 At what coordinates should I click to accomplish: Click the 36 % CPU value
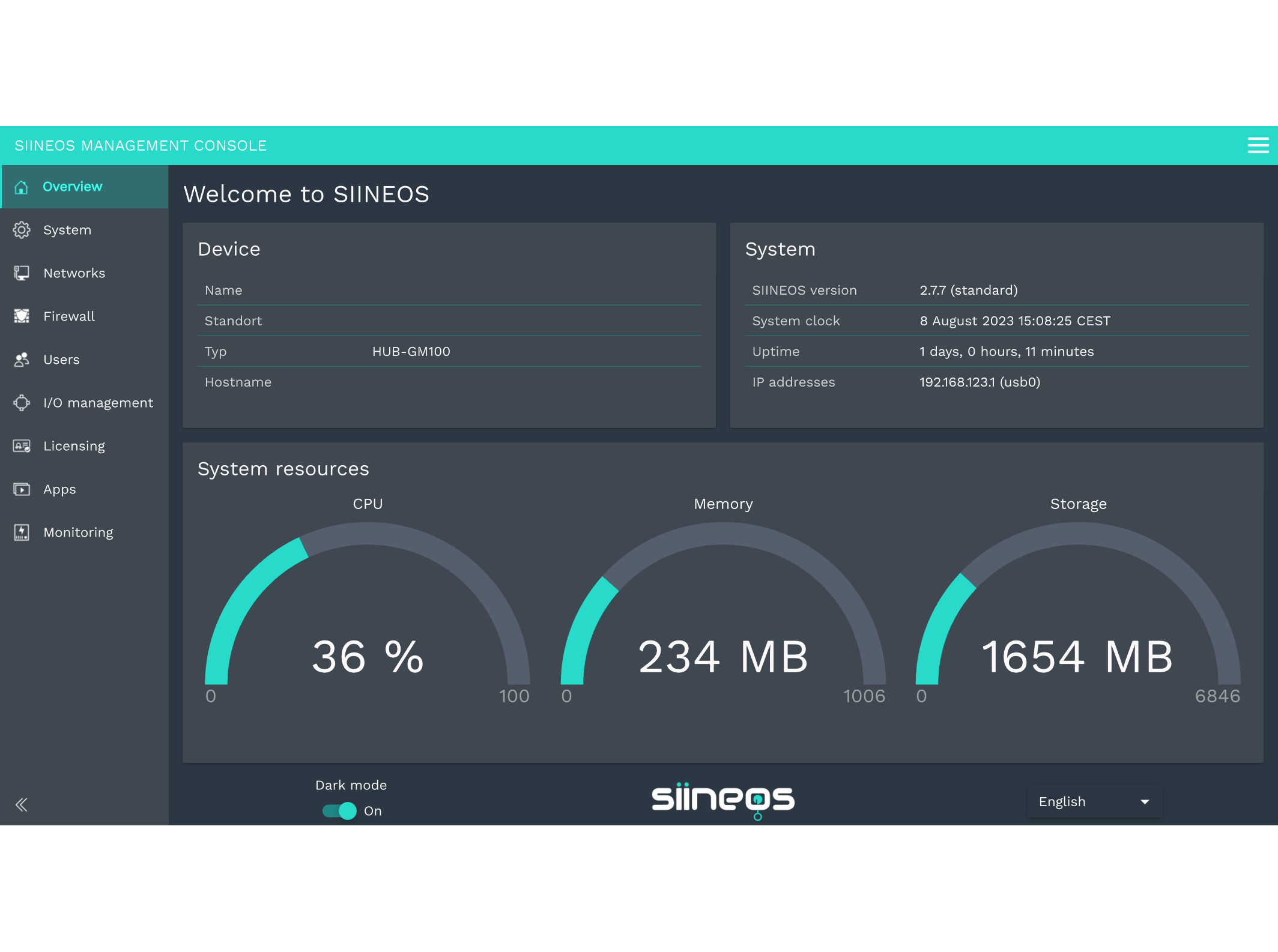pos(368,657)
